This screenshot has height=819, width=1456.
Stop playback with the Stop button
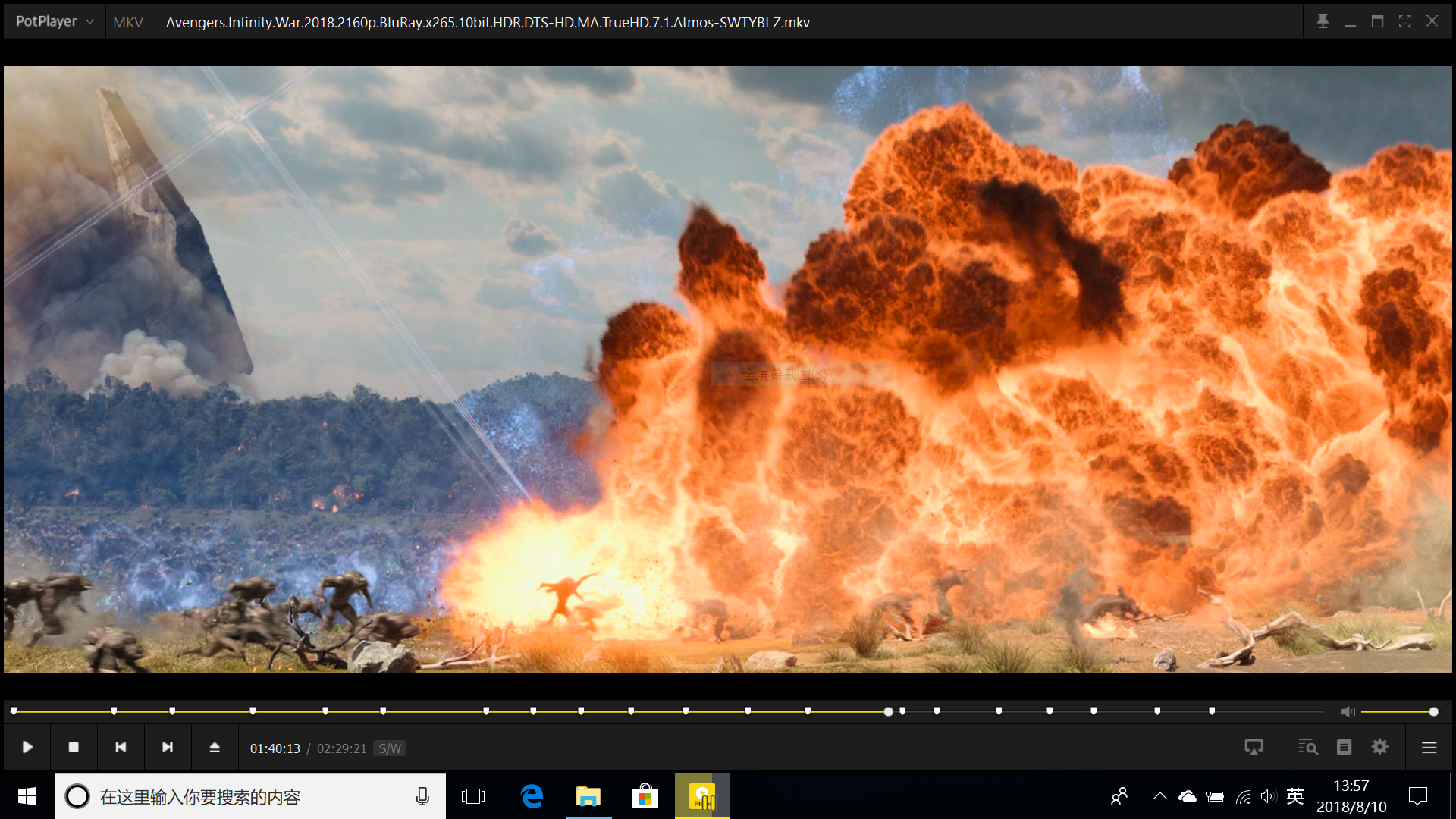pos(74,747)
